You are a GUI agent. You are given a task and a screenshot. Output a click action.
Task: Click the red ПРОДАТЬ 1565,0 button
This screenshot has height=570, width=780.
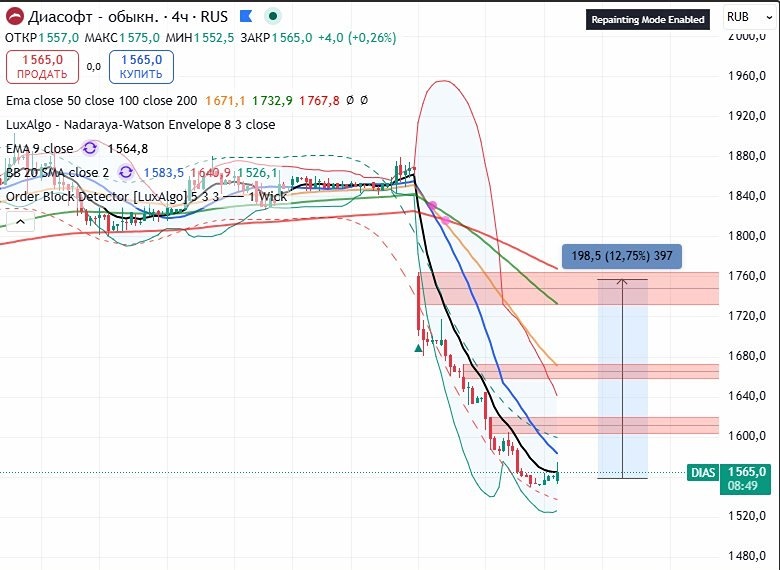[42, 67]
